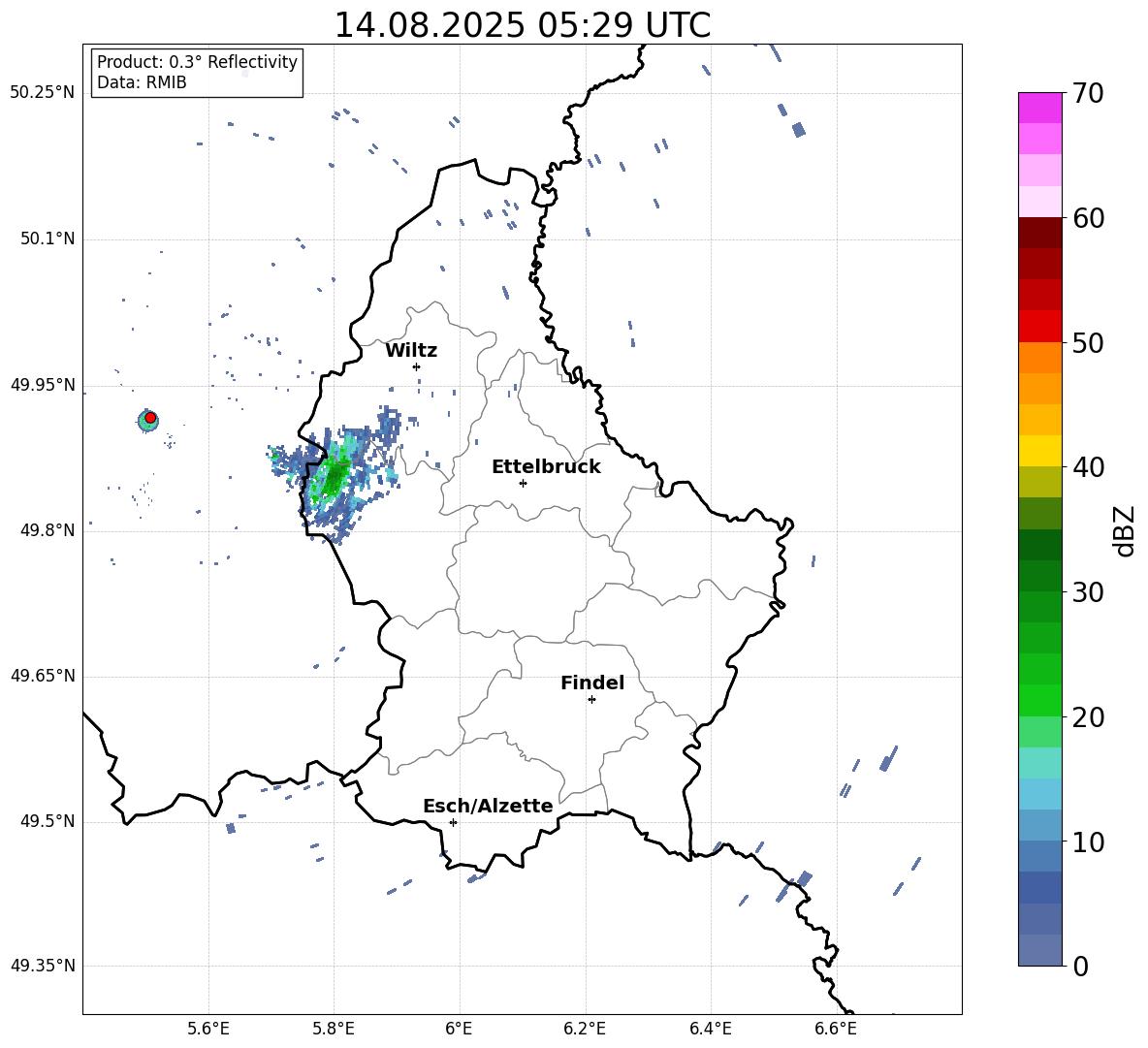Click the Findel station cross marker
Screen dimensions: 1148x1048
[591, 700]
